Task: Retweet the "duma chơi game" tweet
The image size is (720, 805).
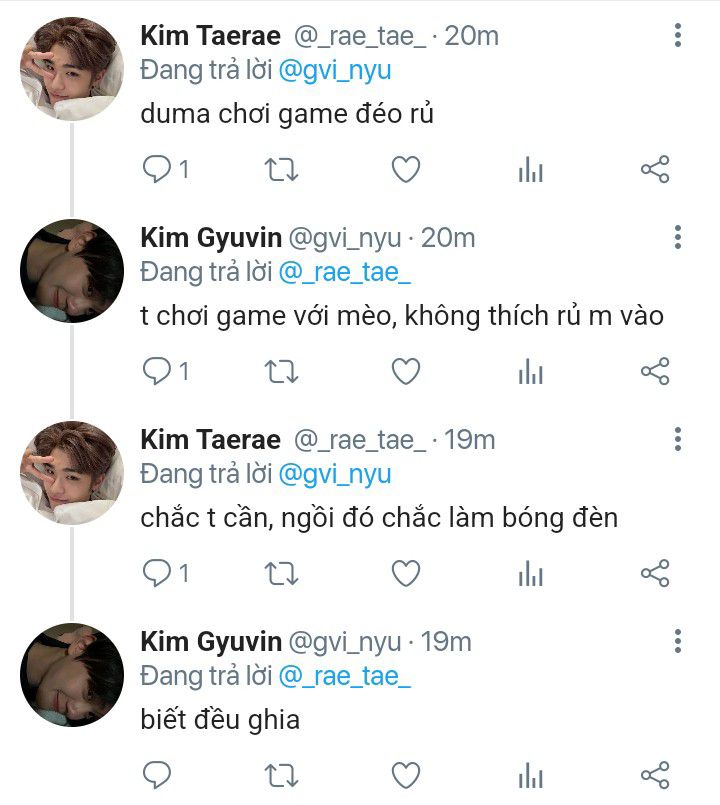Action: point(281,170)
